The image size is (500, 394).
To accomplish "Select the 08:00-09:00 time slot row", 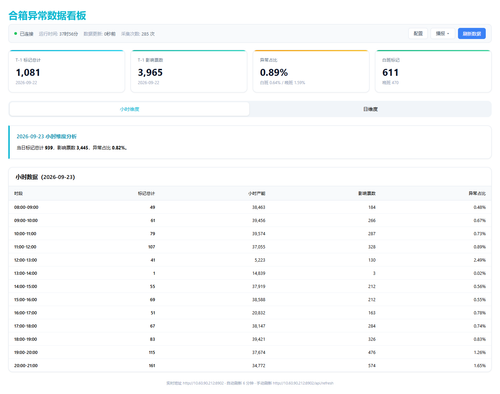I will pyautogui.click(x=250, y=207).
